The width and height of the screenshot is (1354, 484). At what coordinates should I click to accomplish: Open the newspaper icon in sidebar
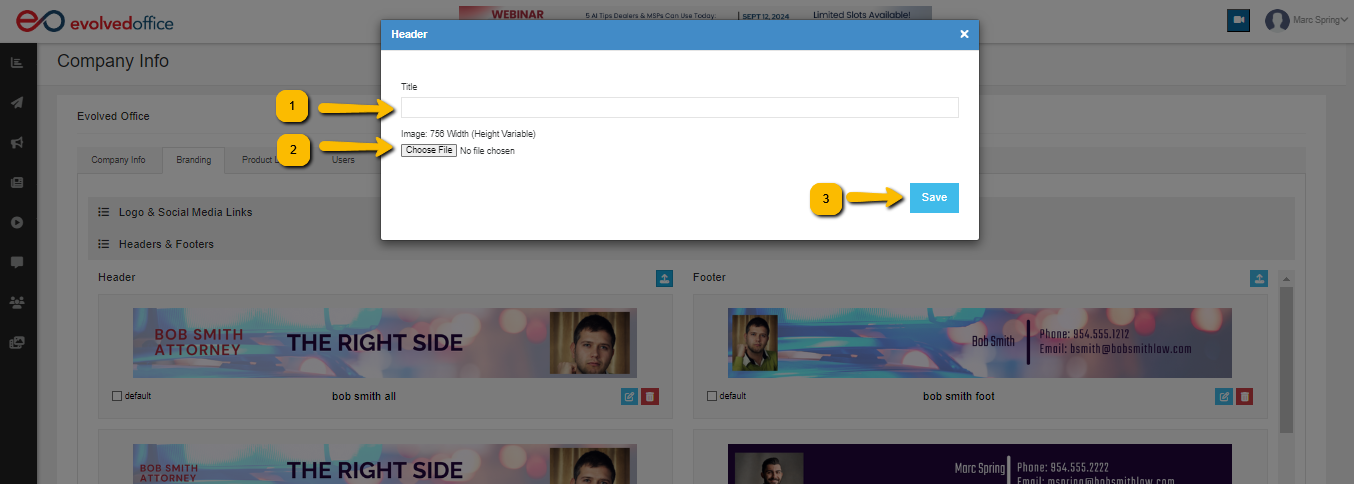point(17,183)
